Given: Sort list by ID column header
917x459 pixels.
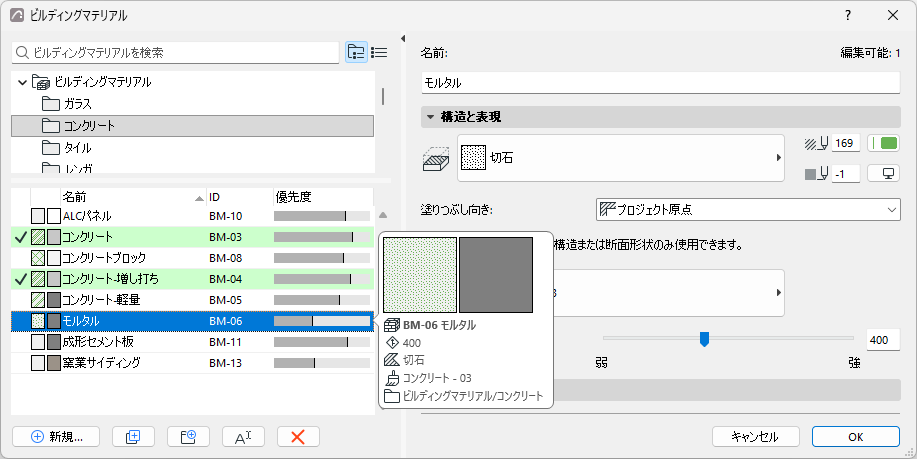Looking at the screenshot, I should click(x=240, y=197).
